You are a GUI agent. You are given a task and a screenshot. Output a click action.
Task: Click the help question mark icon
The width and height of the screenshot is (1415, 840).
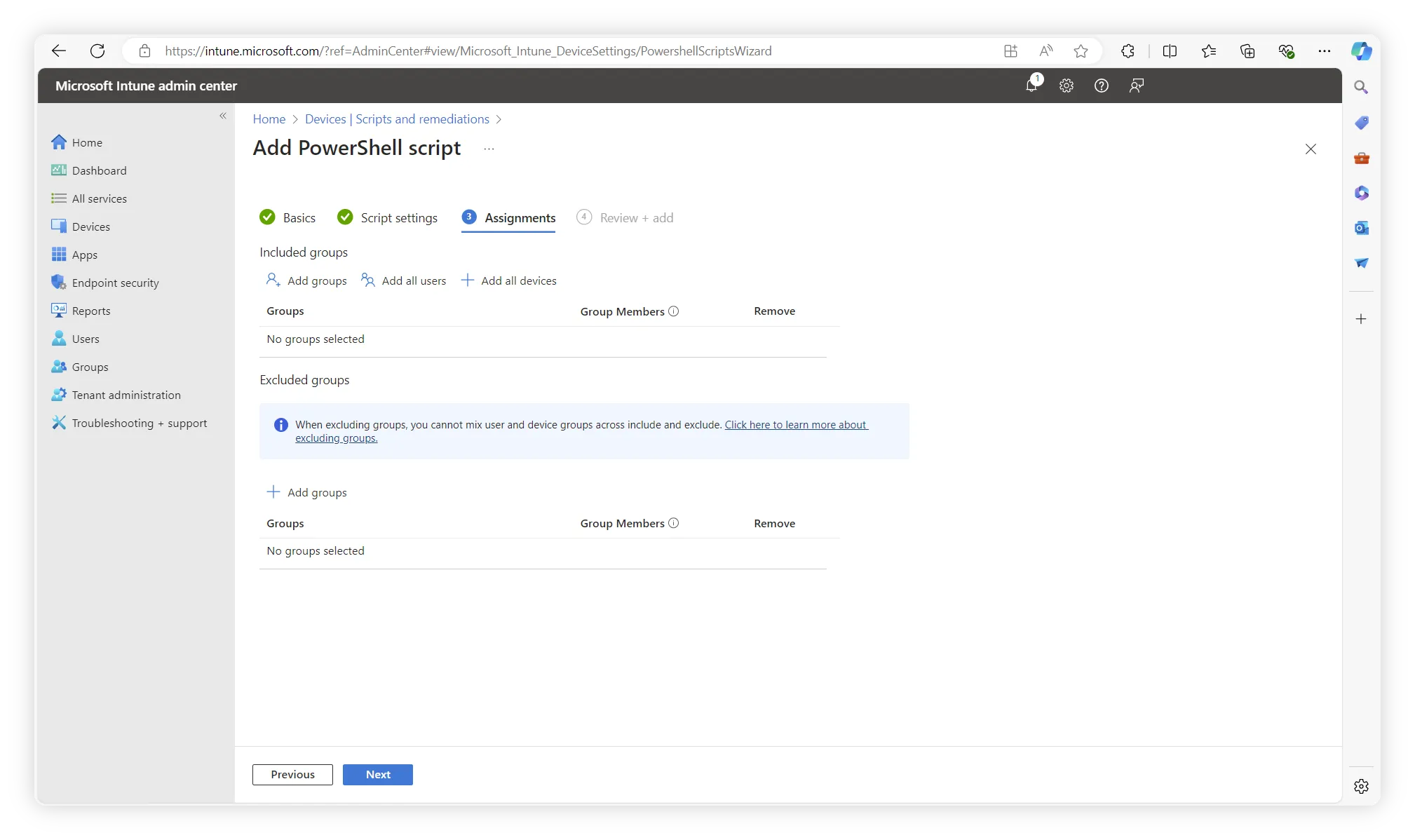(1102, 86)
